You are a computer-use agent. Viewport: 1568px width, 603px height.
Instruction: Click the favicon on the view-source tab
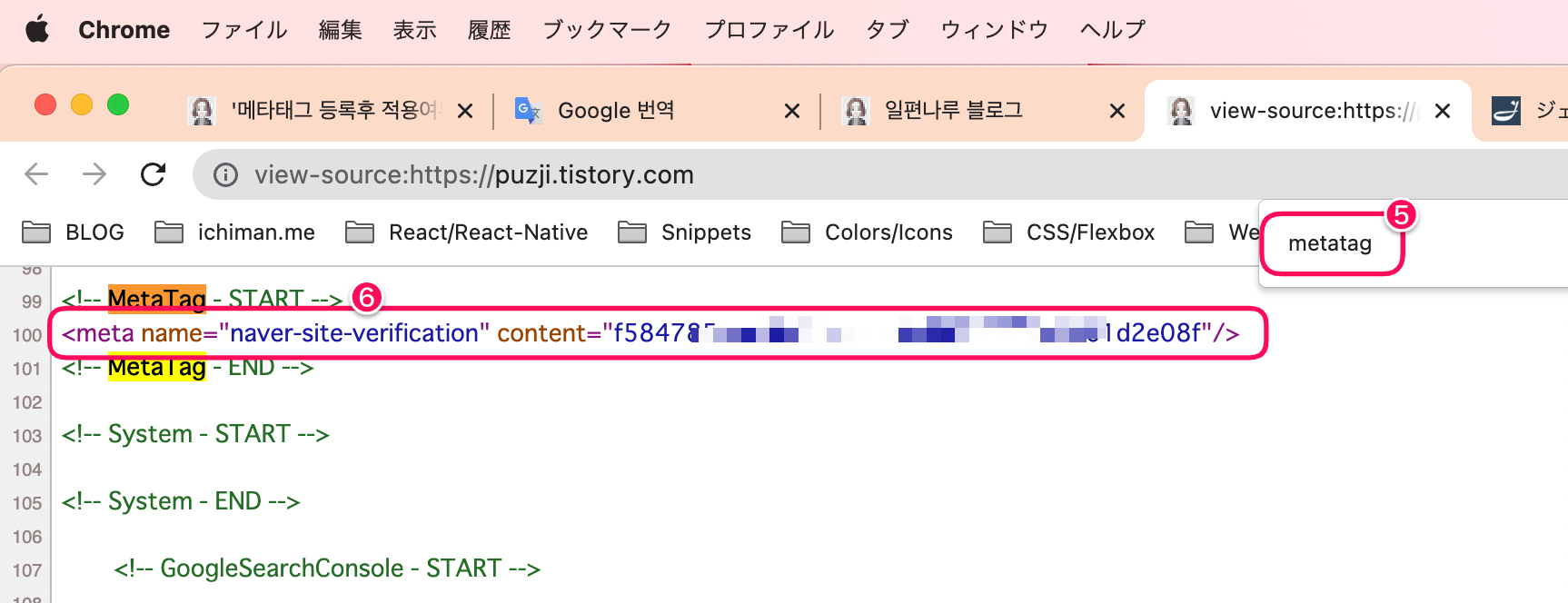(1180, 110)
